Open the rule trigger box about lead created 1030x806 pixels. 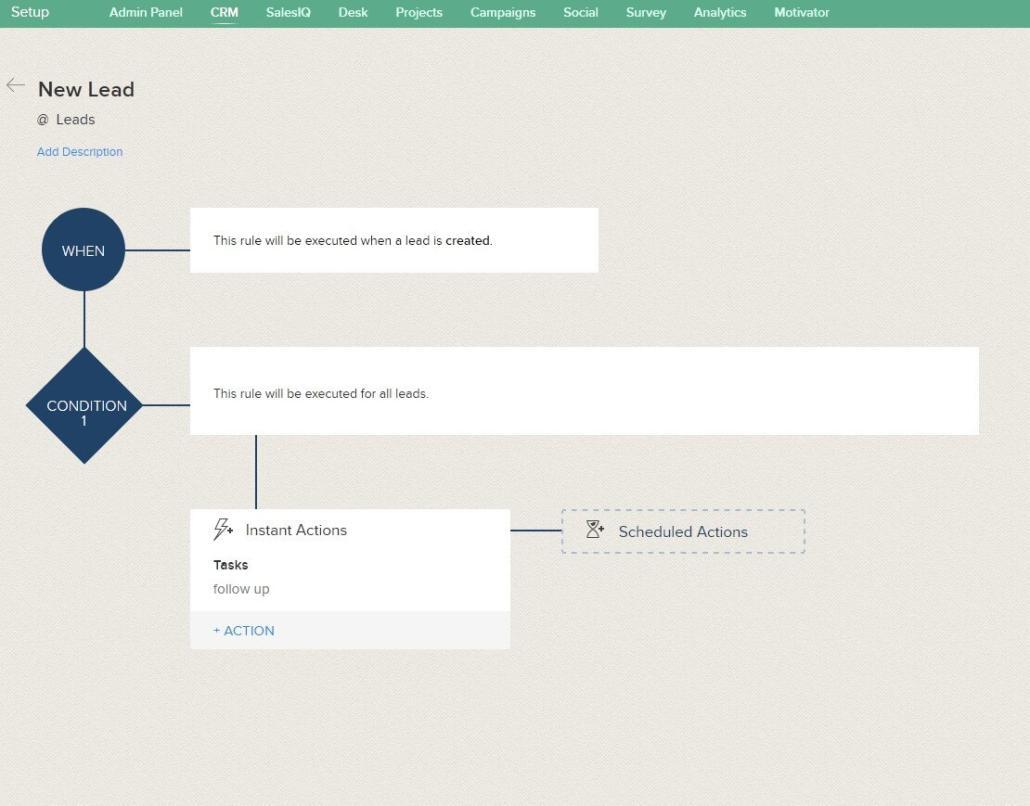coord(394,240)
